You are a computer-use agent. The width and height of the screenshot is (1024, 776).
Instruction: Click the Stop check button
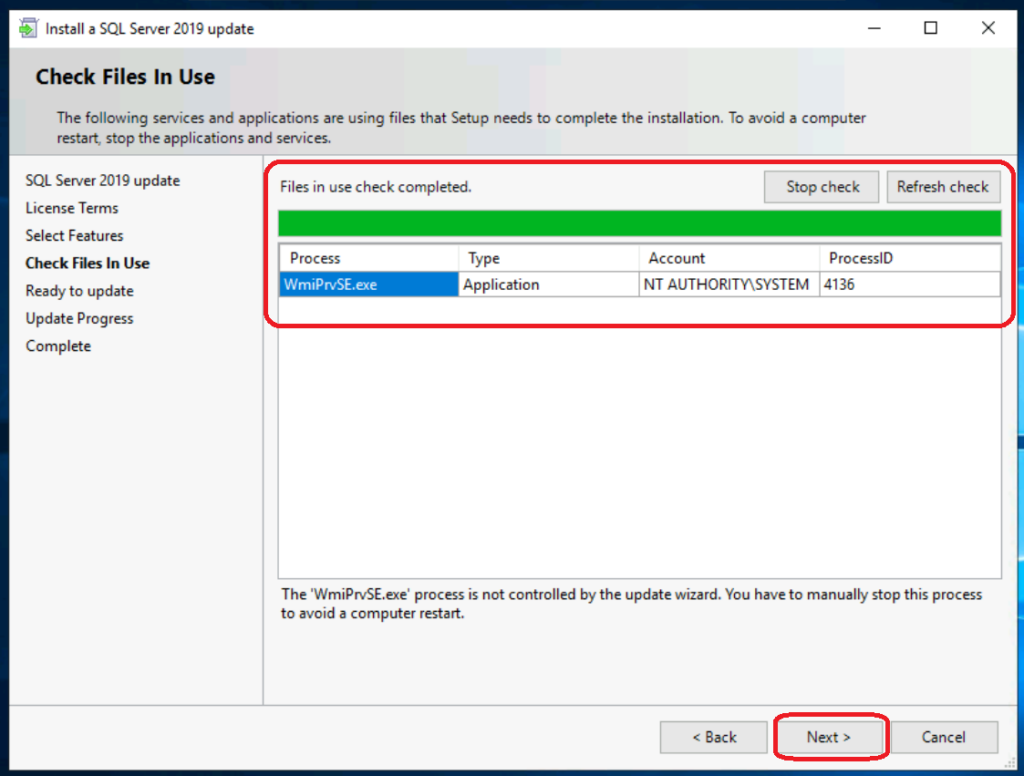pos(822,187)
